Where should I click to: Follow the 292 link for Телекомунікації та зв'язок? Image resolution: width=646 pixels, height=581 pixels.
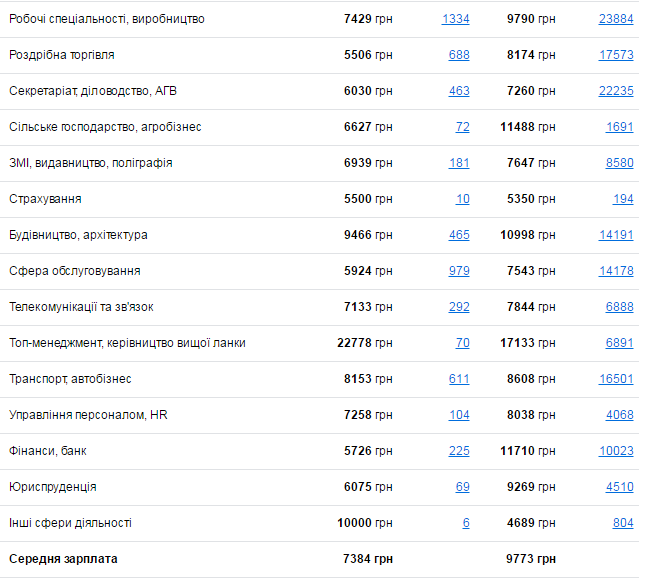459,307
